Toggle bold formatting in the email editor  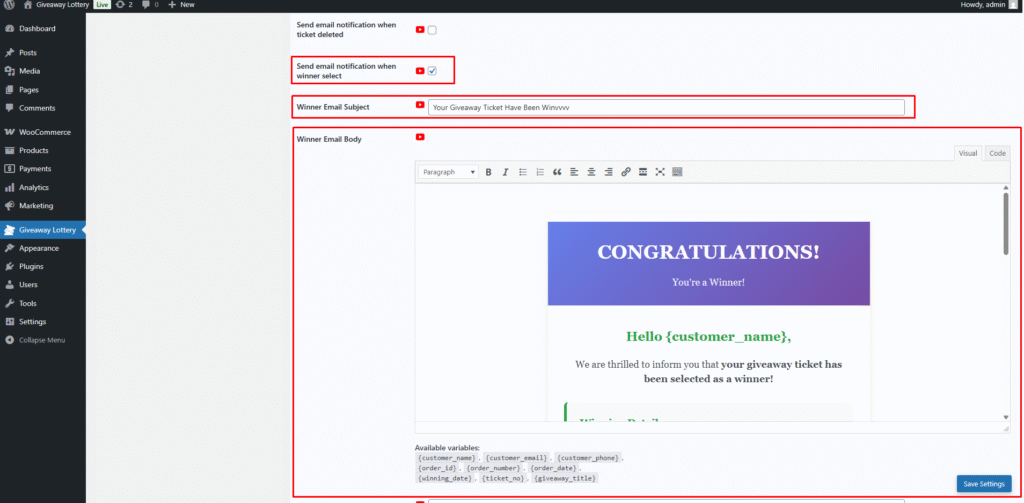pos(488,172)
